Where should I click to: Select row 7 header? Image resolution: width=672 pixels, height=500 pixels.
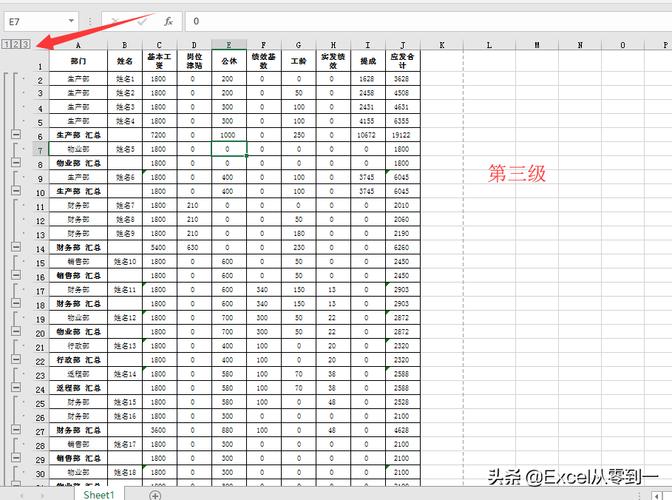[x=40, y=150]
